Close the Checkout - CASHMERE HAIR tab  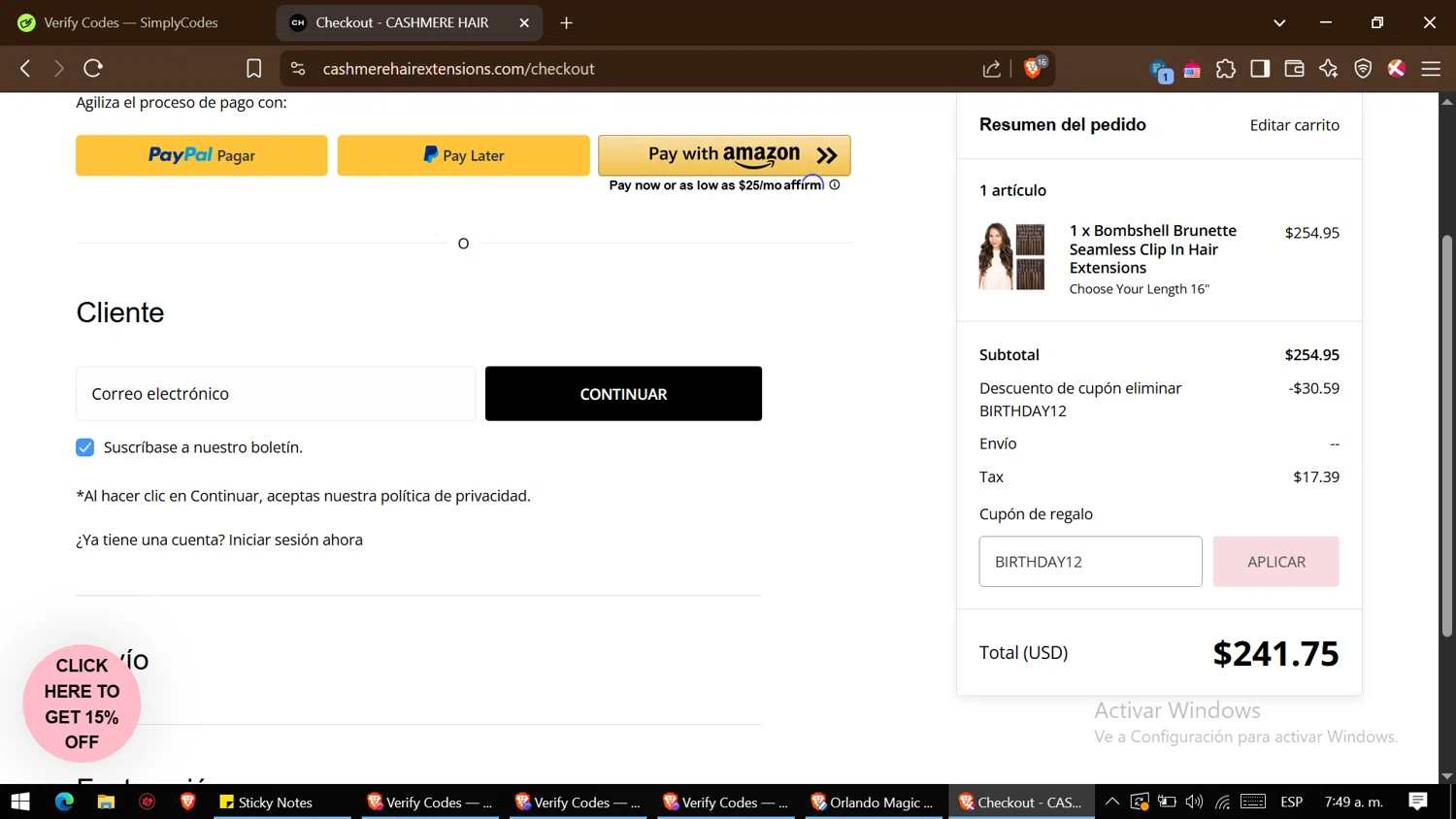[x=524, y=22]
